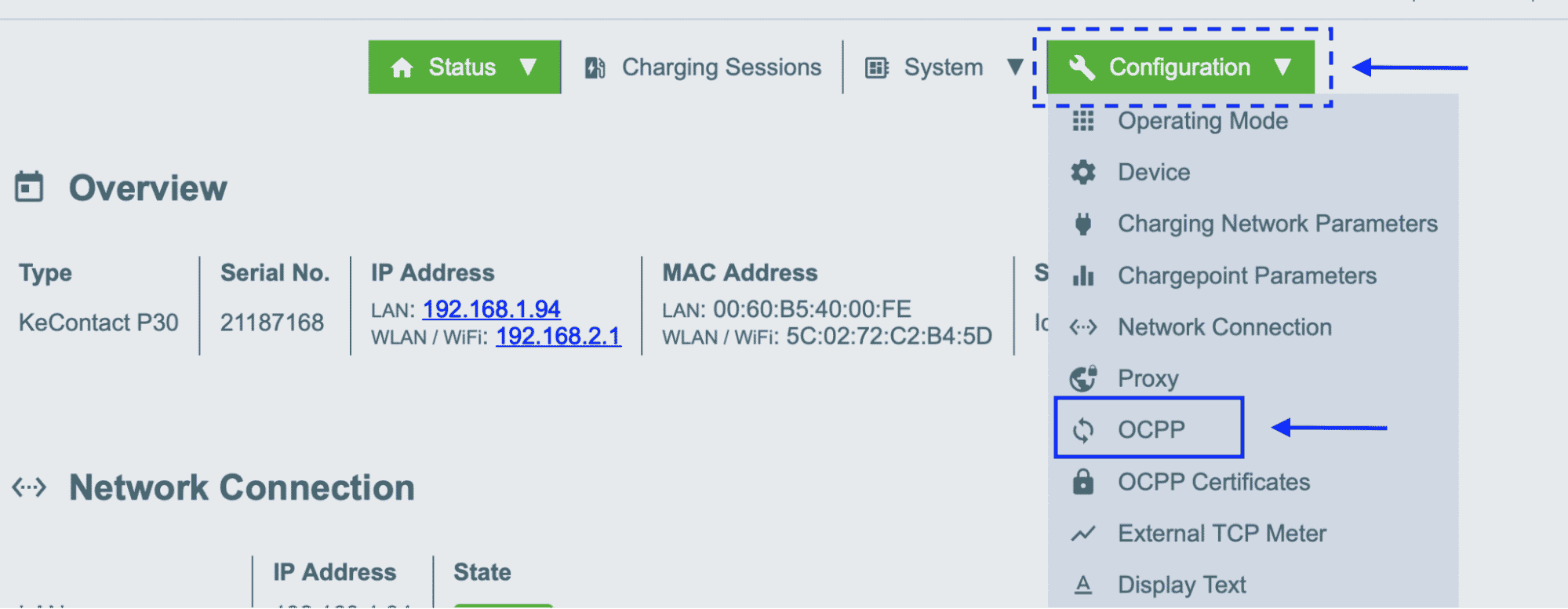Screen dimensions: 1568x609
Task: Click the Charging Sessions station icon
Action: click(x=595, y=67)
